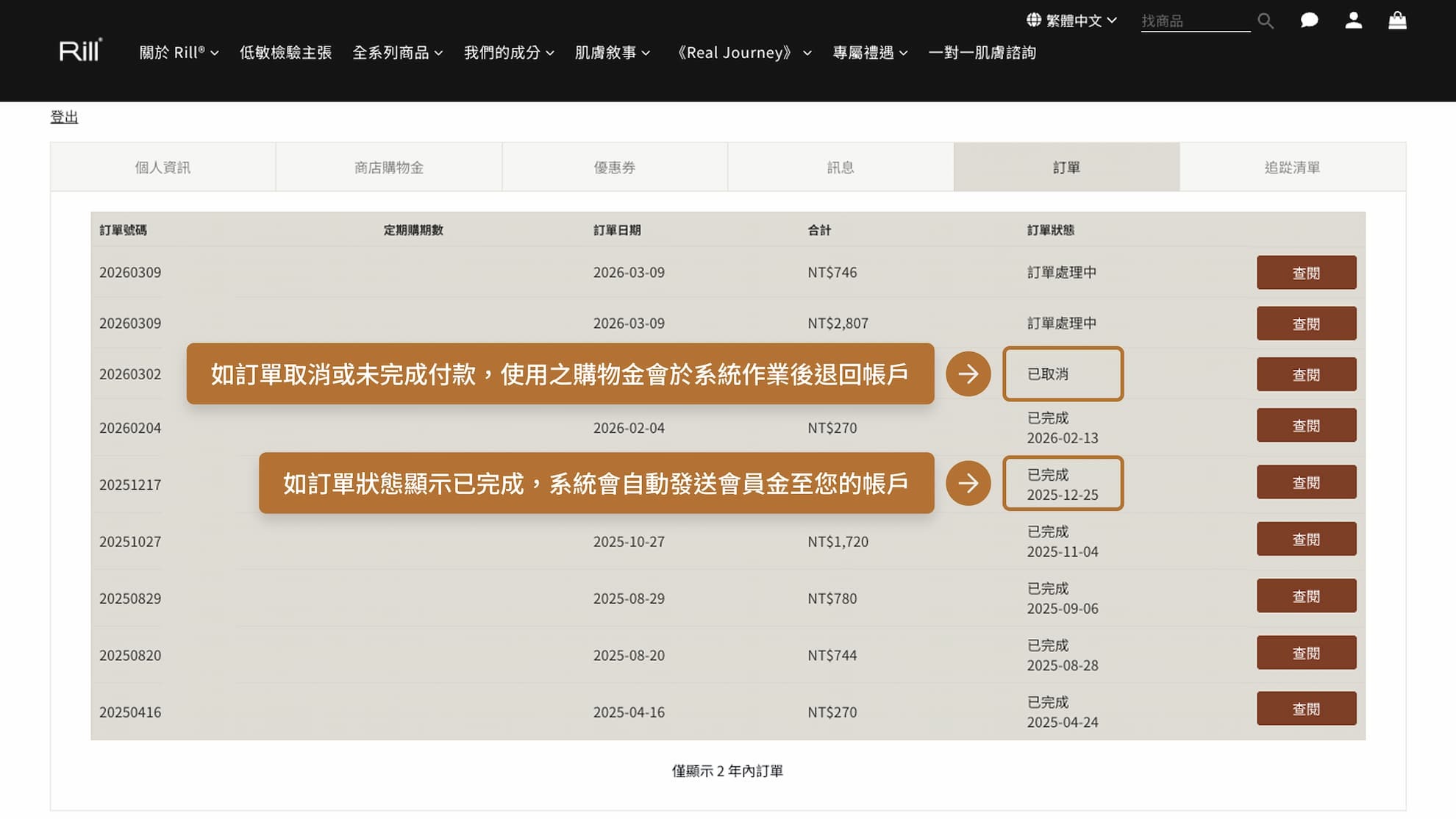This screenshot has width=1456, height=819.
Task: Click the arrow circle beside 已取消 annotation
Action: tap(968, 373)
